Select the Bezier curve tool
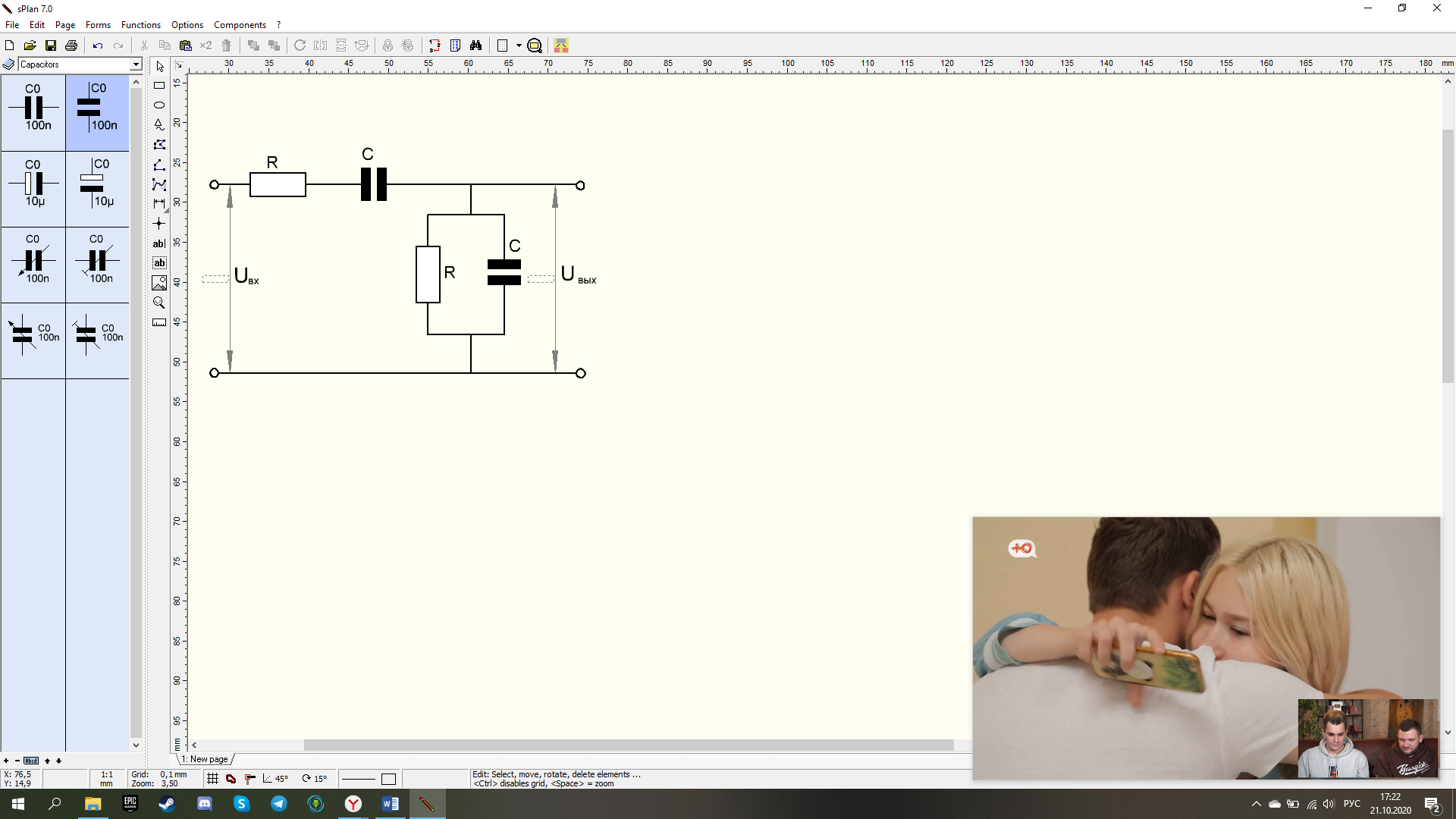Screen dimensions: 1456x819 [x=159, y=184]
